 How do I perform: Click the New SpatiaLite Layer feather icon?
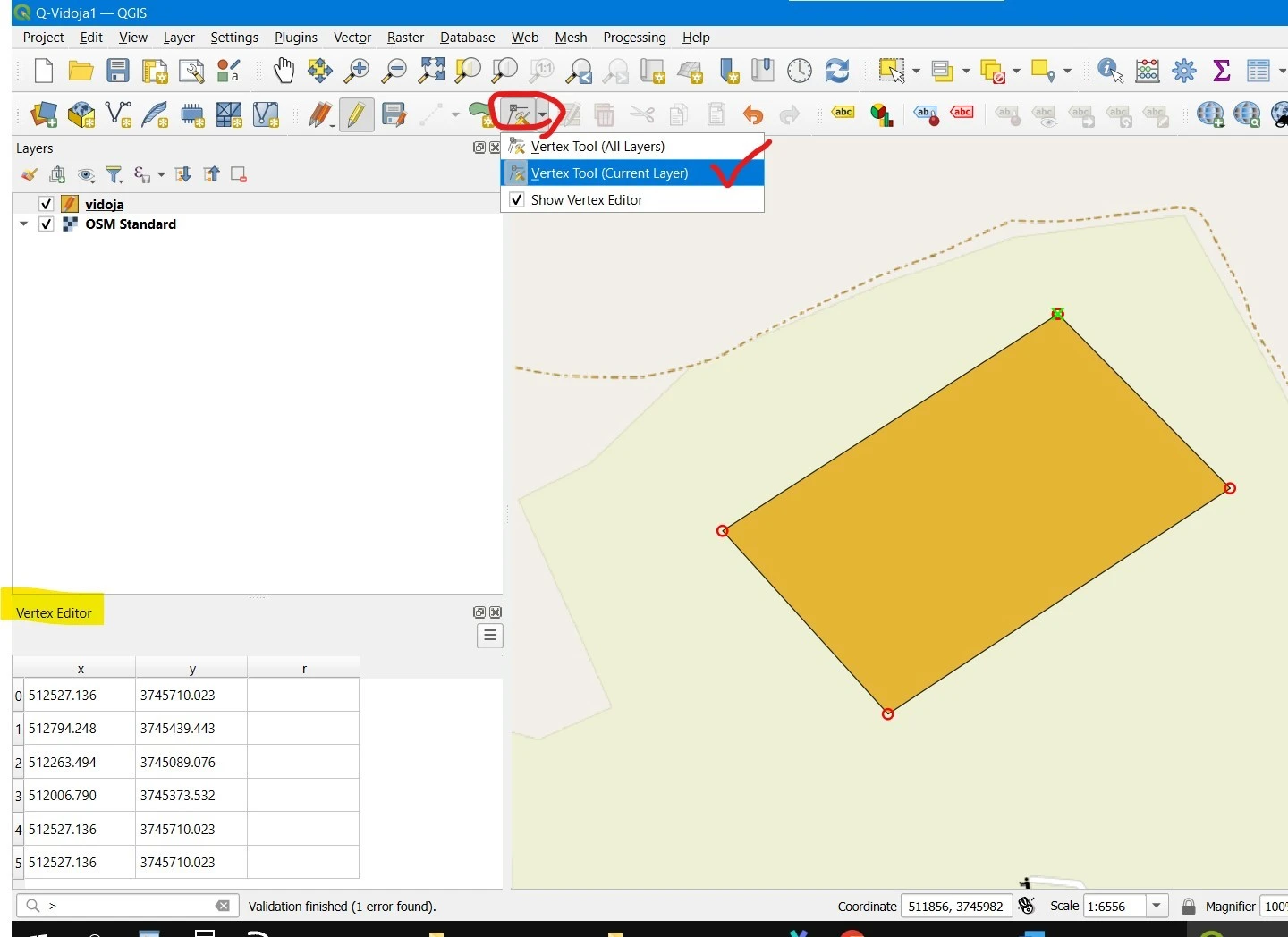[x=155, y=114]
